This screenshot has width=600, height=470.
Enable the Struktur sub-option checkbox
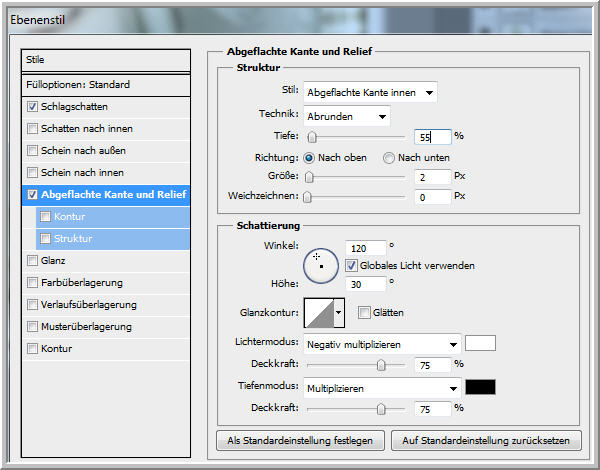(46, 239)
